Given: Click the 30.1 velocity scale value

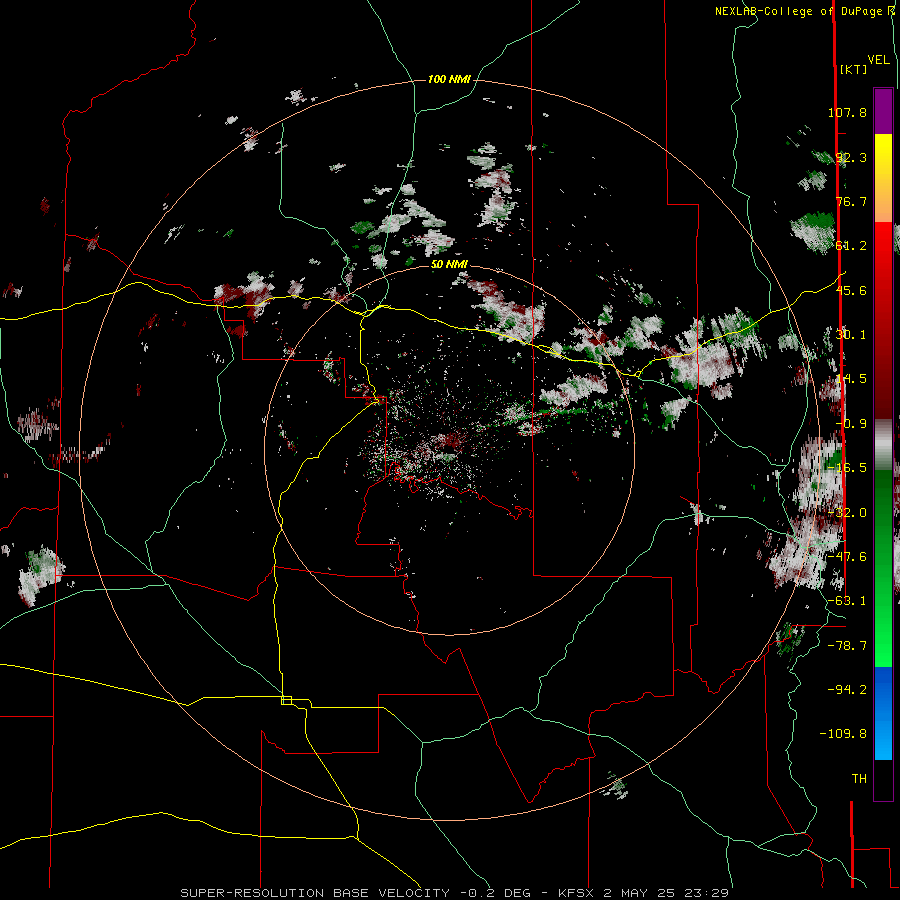Looking at the screenshot, I should pyautogui.click(x=851, y=335).
